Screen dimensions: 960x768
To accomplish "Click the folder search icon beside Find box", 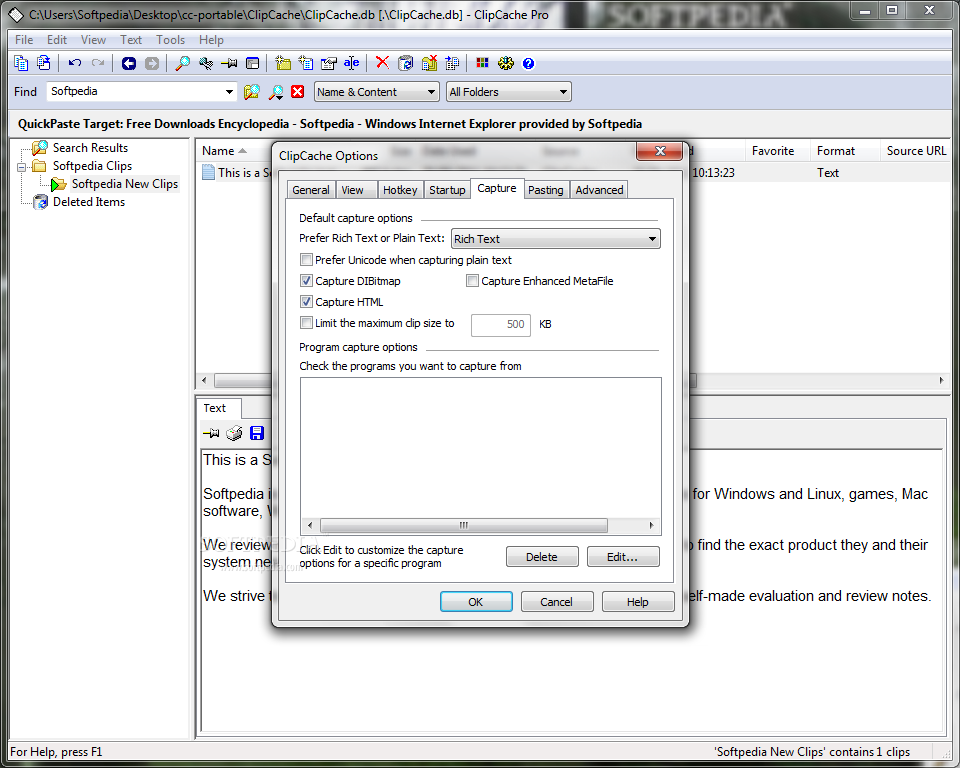I will pyautogui.click(x=252, y=92).
